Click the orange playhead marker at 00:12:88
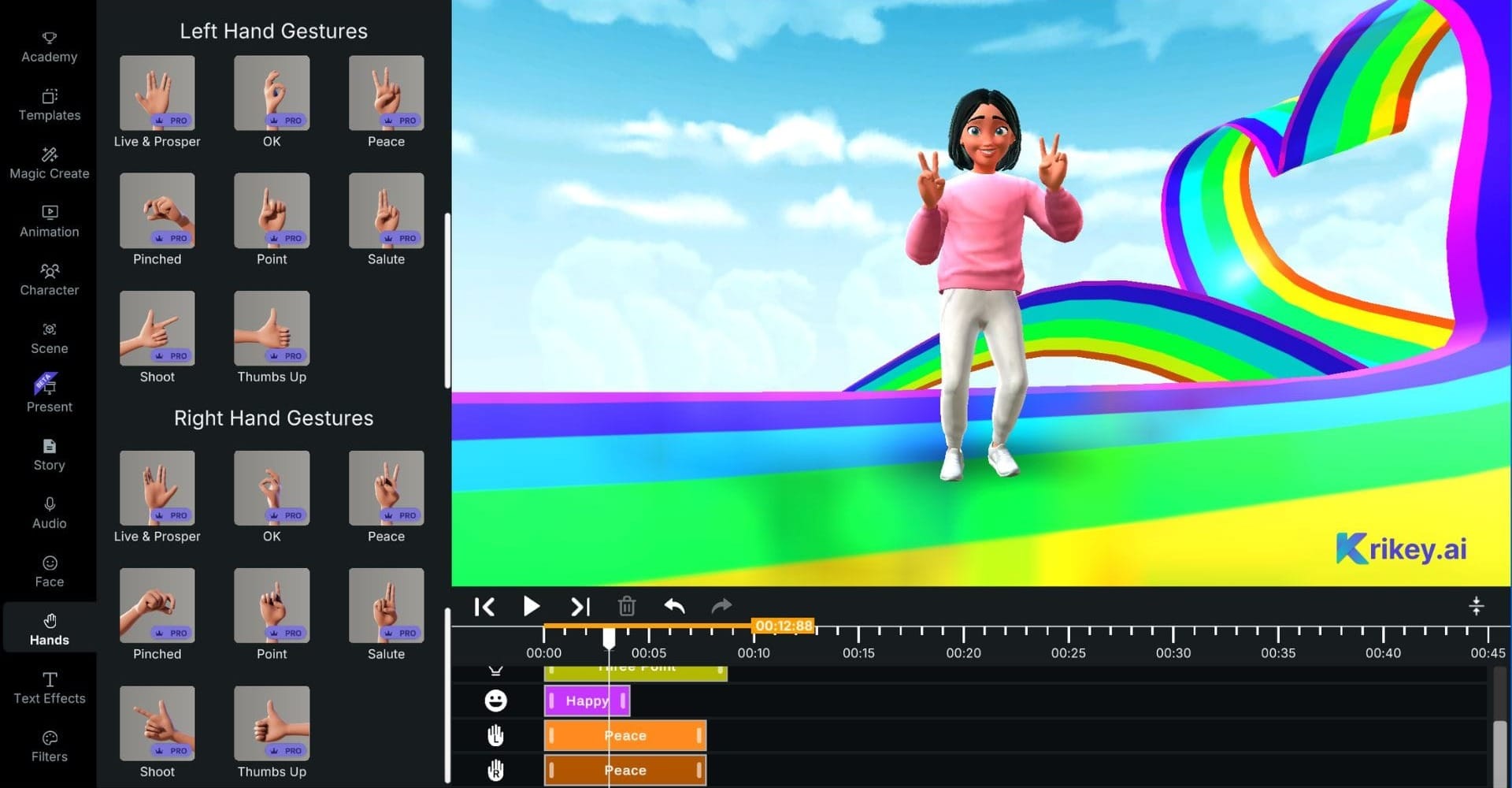1512x788 pixels. [x=784, y=625]
